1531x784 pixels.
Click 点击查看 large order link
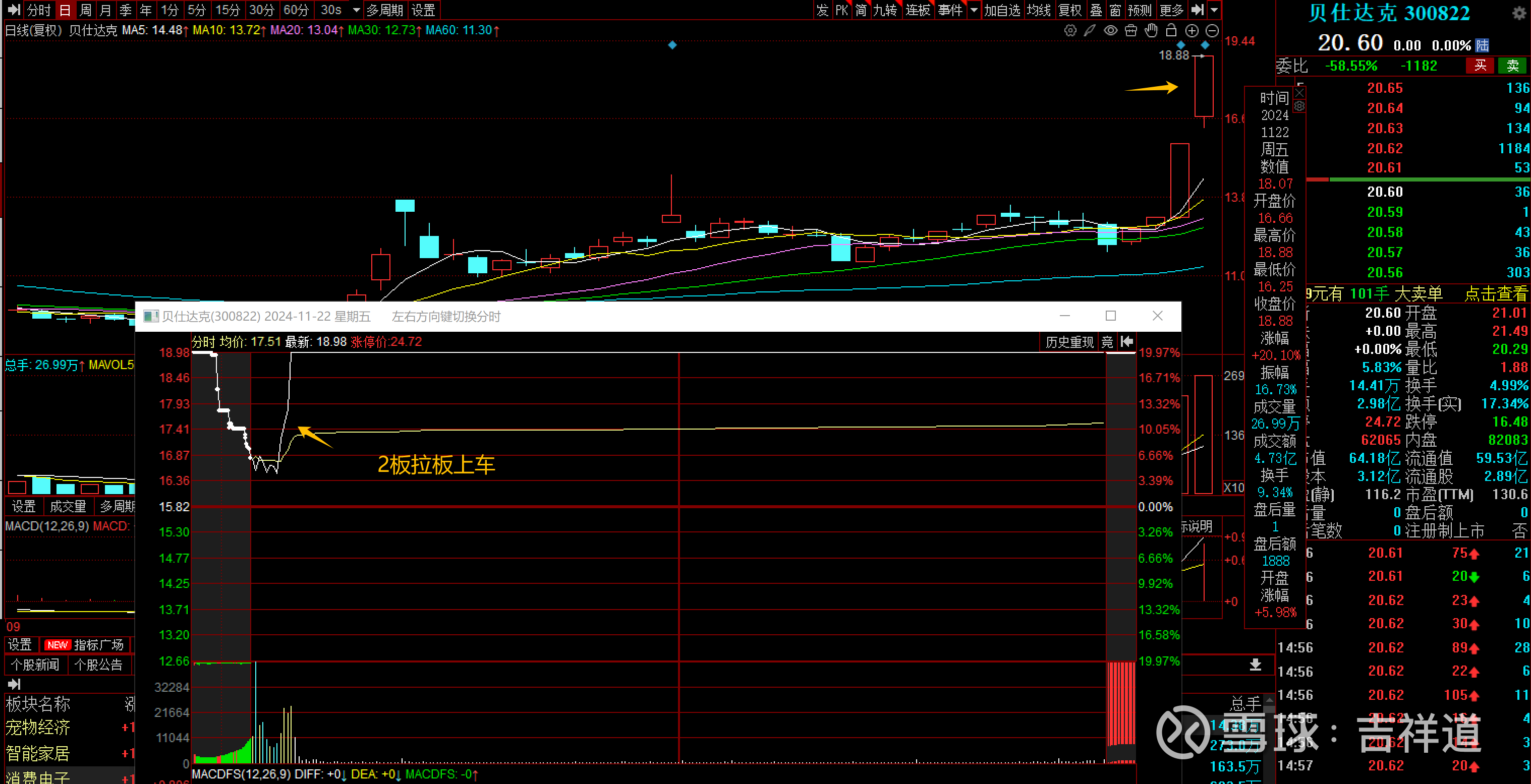tap(1496, 293)
